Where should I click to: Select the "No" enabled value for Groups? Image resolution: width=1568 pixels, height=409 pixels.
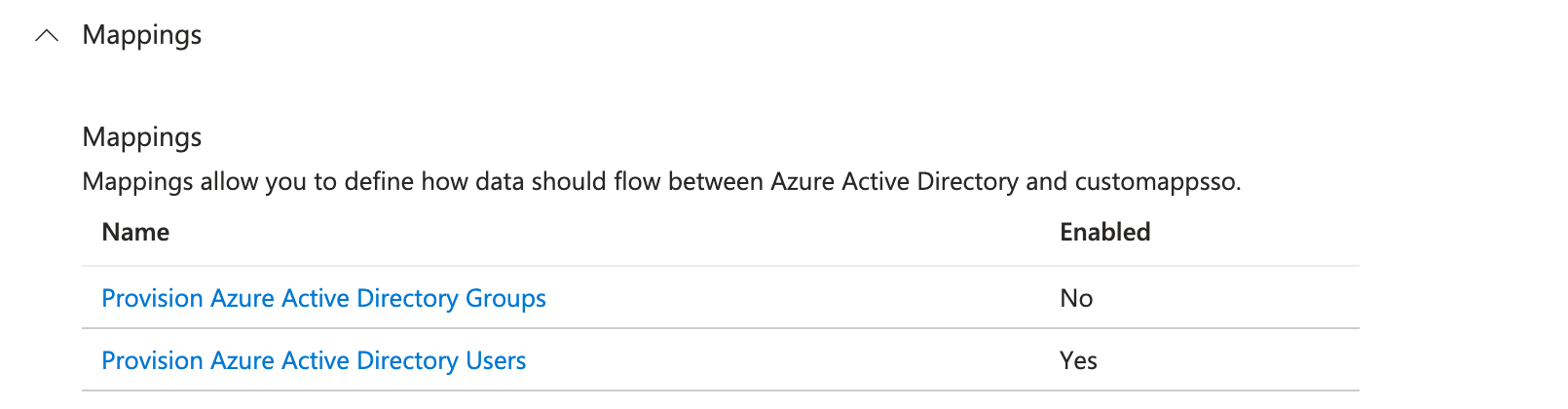pyautogui.click(x=1076, y=298)
